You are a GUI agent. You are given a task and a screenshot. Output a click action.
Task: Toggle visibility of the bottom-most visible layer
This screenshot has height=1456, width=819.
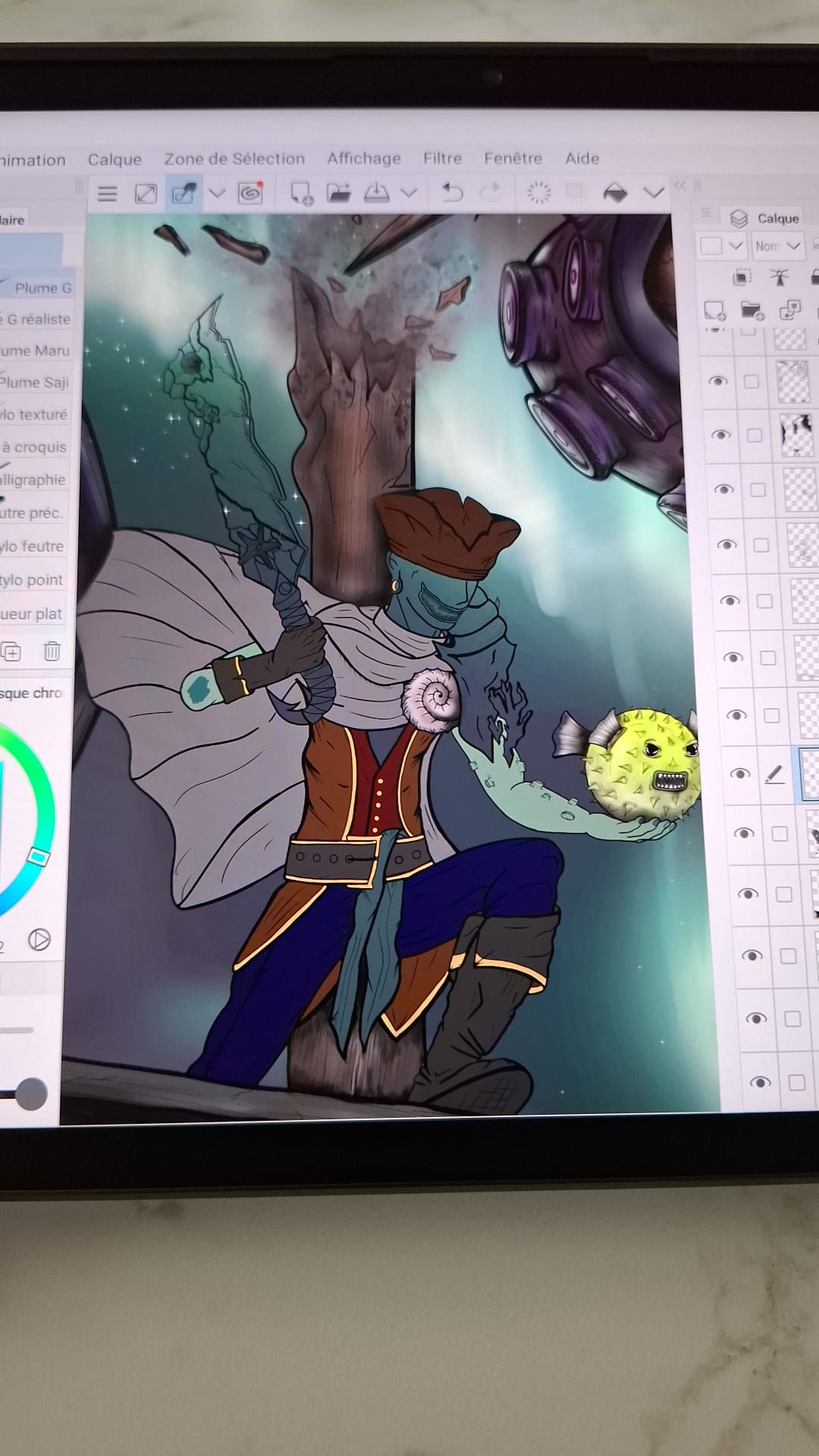759,1082
